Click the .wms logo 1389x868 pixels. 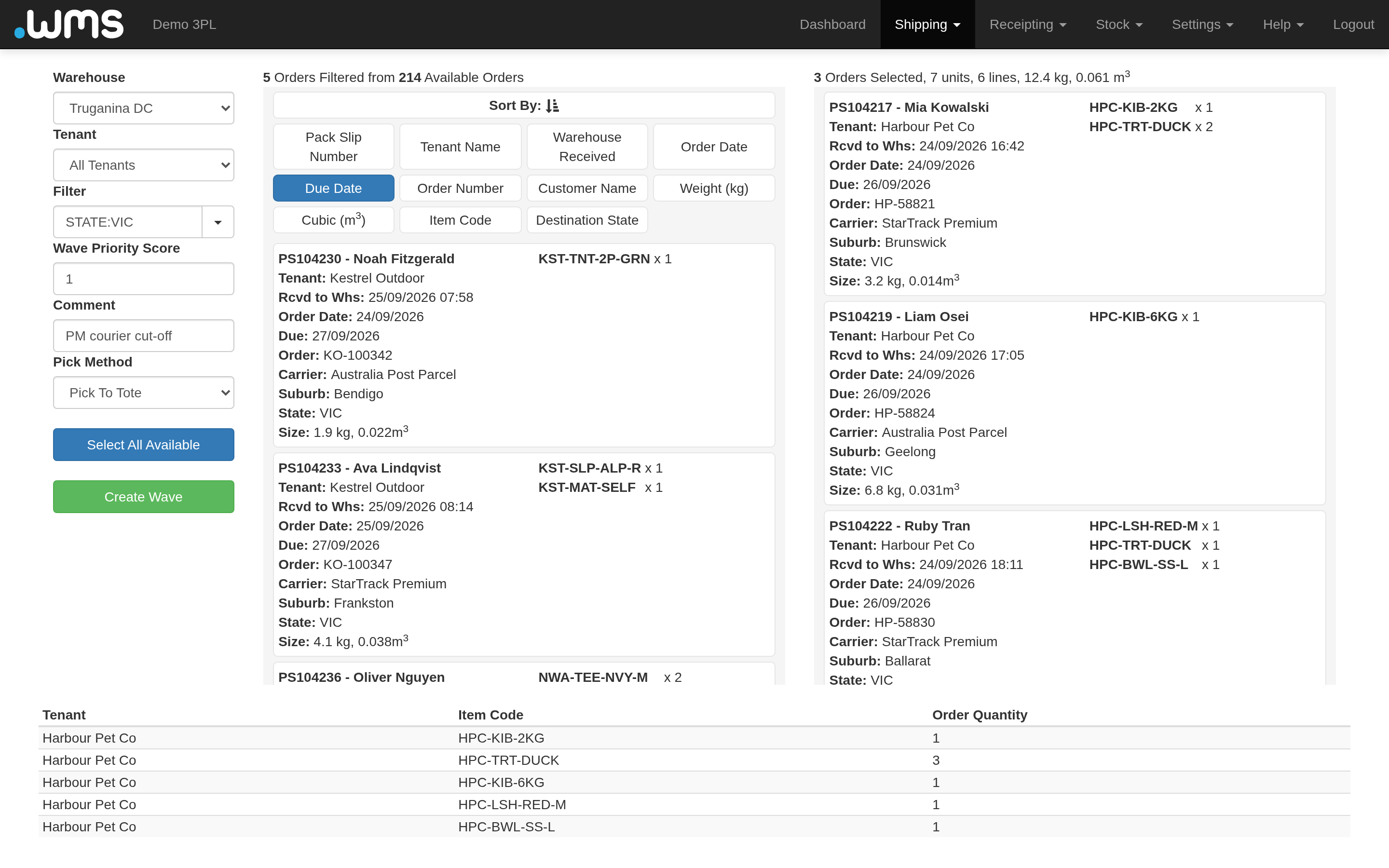[69, 24]
